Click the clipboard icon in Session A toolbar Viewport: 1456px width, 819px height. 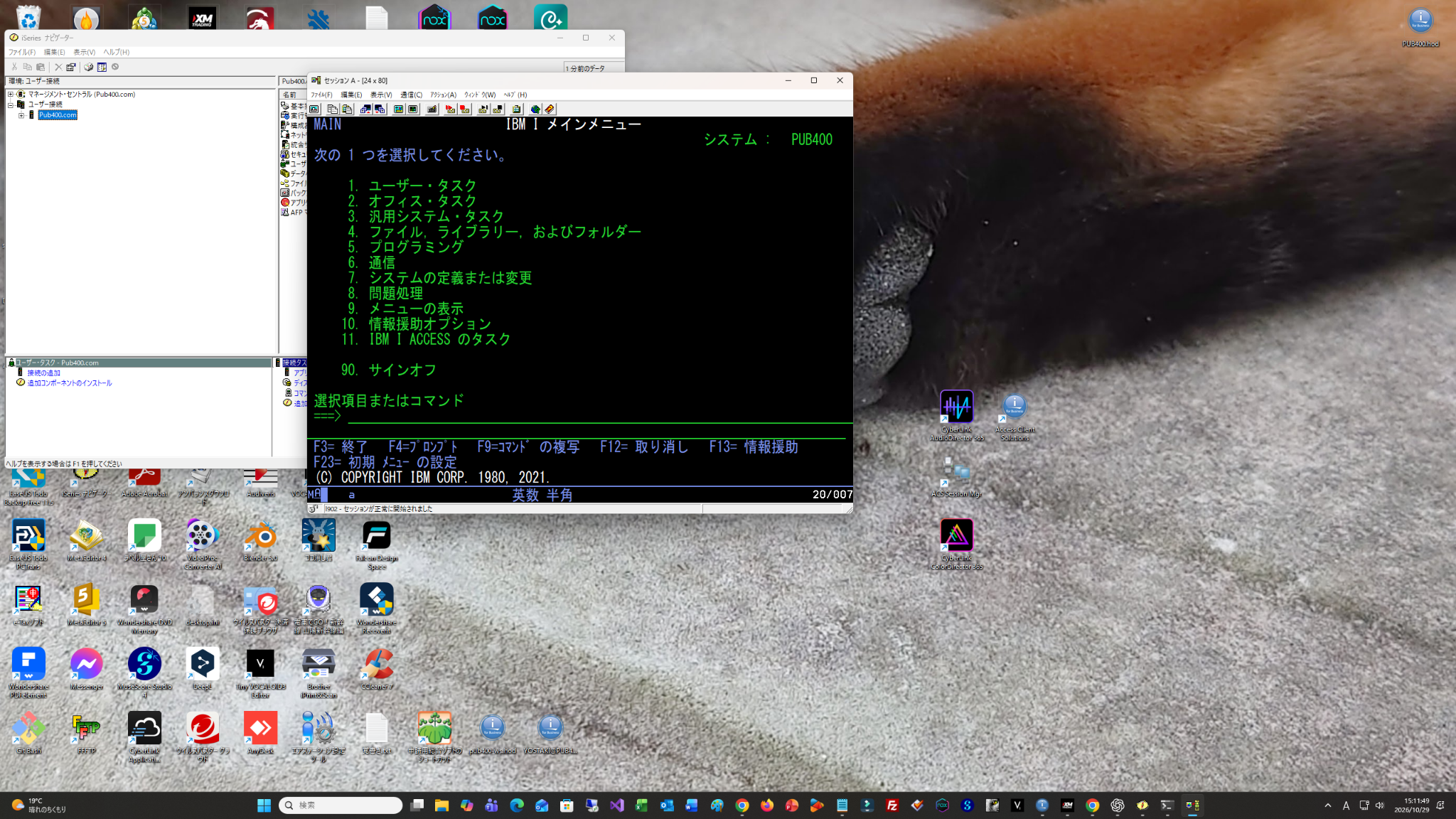pos(517,109)
